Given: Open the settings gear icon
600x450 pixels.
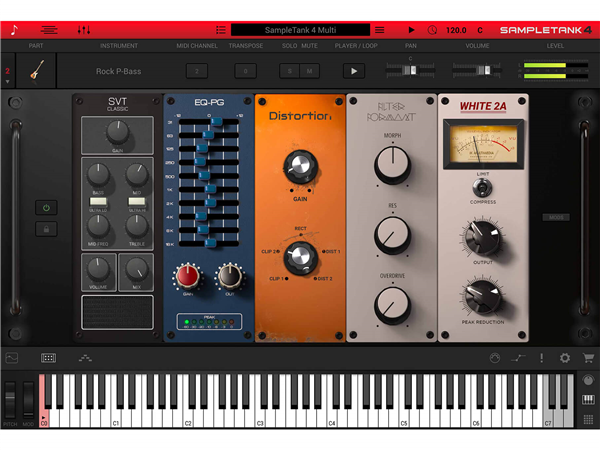Looking at the screenshot, I should [565, 358].
